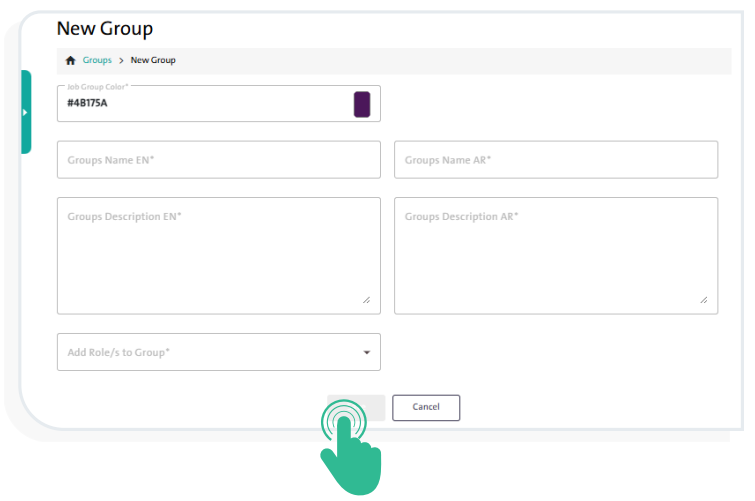This screenshot has width=755, height=501.
Task: Click into the Groups Name EN field
Action: (x=218, y=160)
